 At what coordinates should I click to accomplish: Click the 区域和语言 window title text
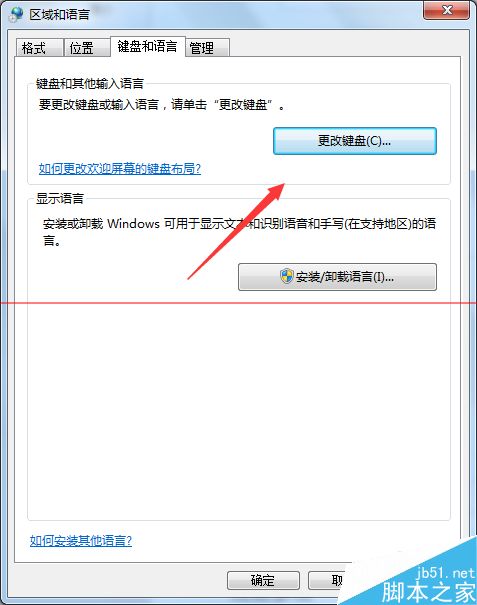coord(59,15)
